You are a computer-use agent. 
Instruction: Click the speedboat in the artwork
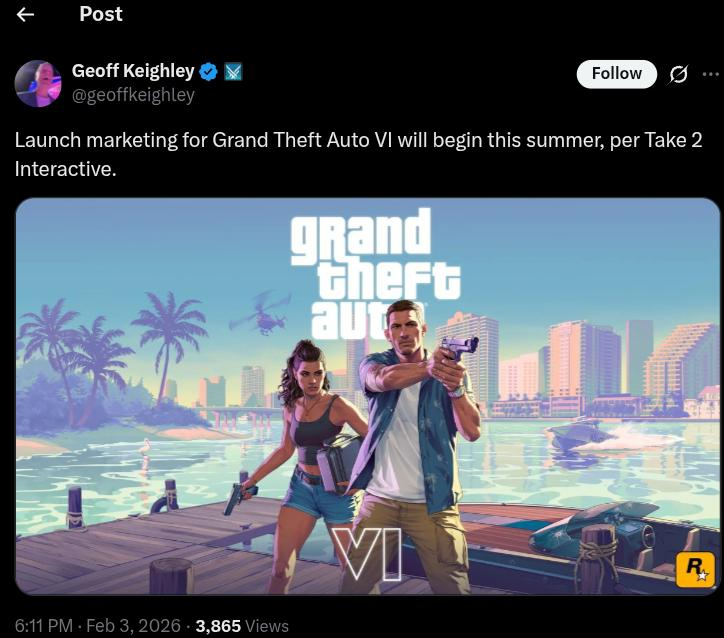tap(586, 434)
